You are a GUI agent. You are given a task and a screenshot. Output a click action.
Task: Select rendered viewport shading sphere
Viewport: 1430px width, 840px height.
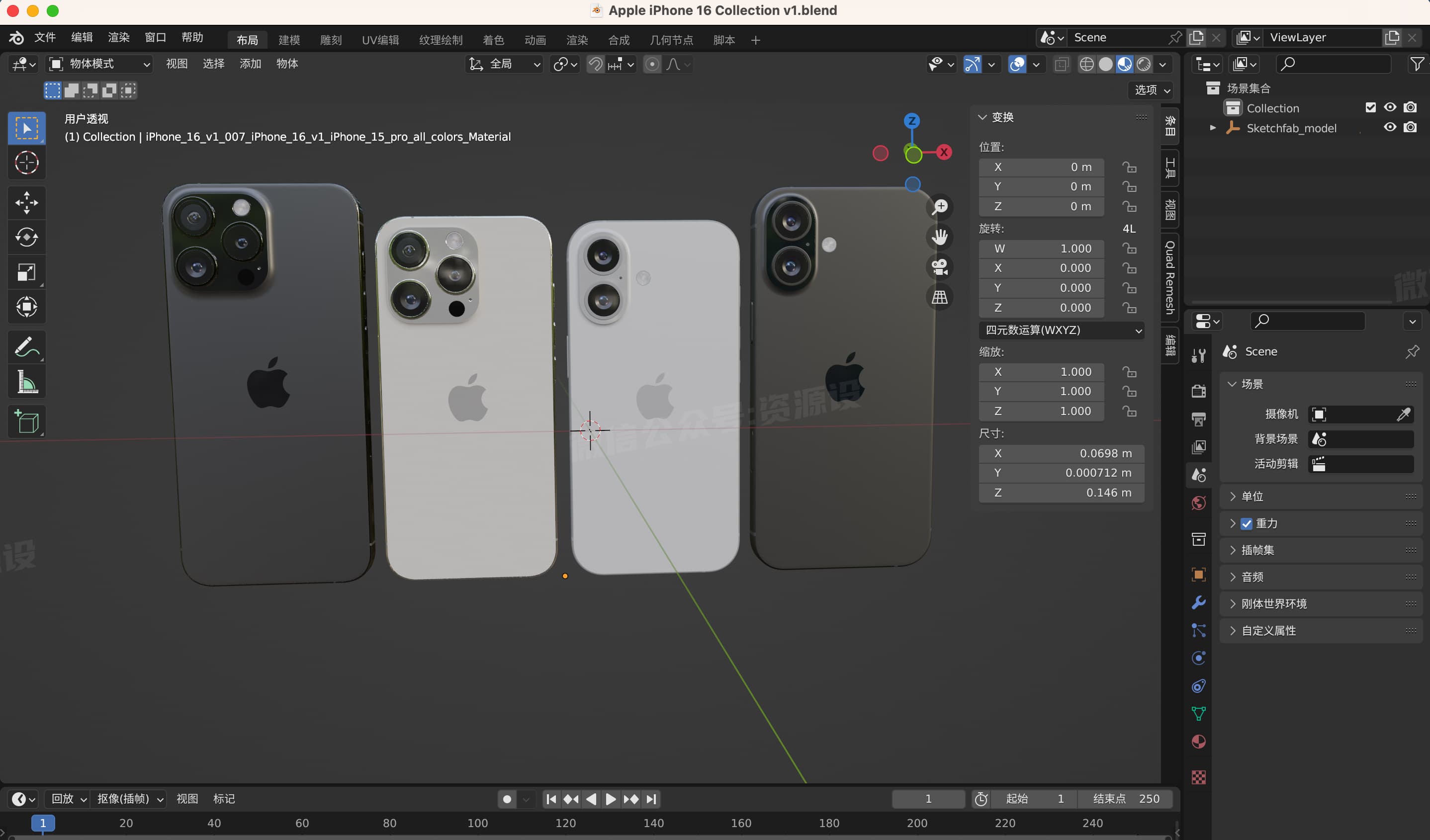tap(1144, 64)
